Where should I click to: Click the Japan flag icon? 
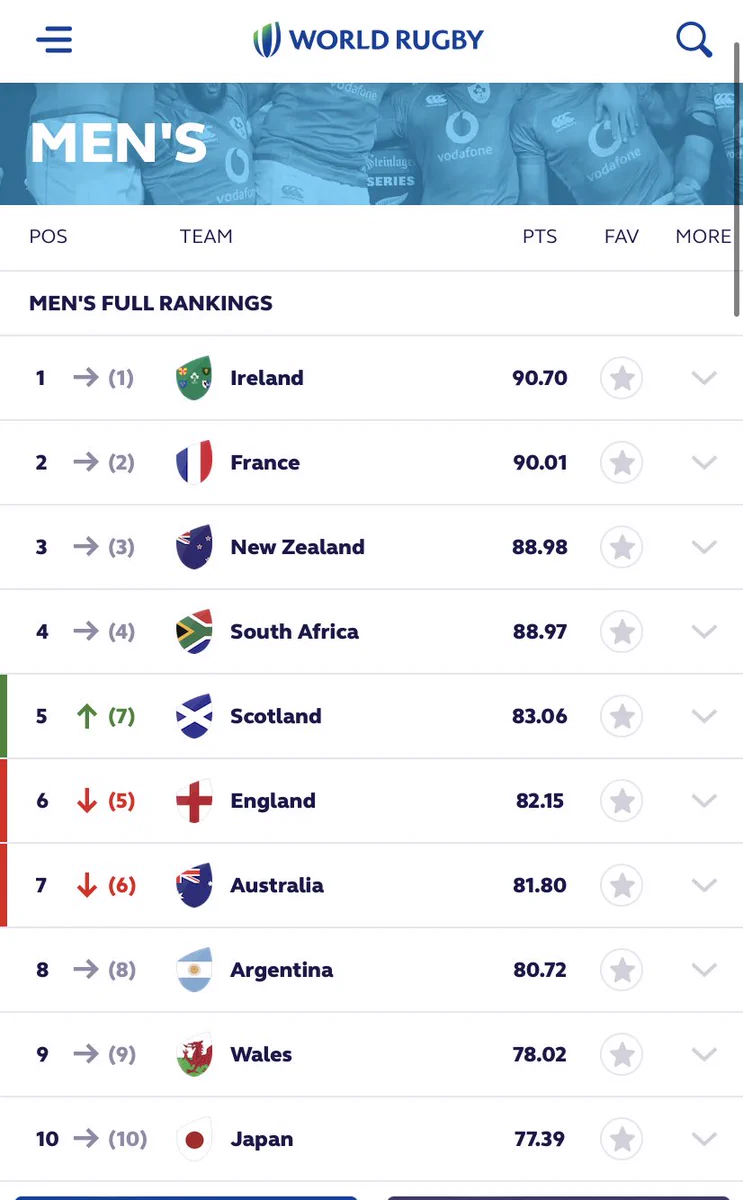(194, 1139)
